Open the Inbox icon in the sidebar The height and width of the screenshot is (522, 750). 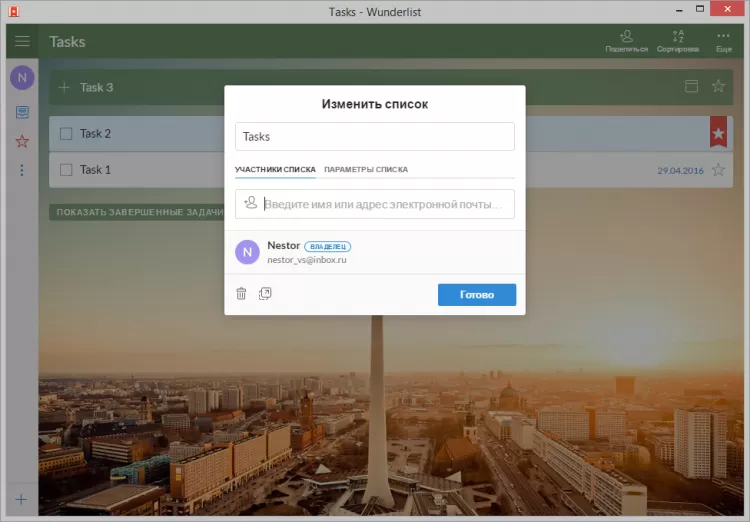(22, 112)
